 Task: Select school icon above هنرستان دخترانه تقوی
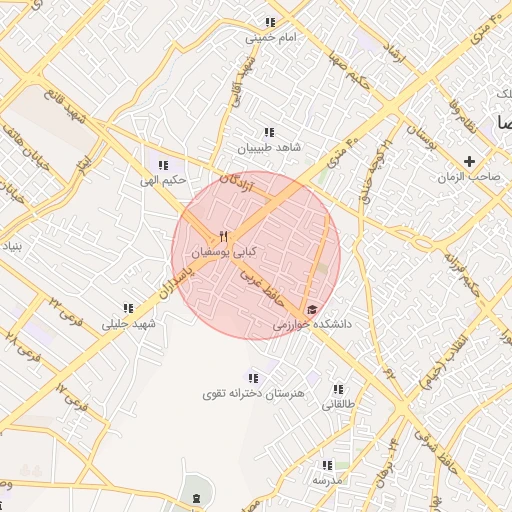(x=253, y=378)
